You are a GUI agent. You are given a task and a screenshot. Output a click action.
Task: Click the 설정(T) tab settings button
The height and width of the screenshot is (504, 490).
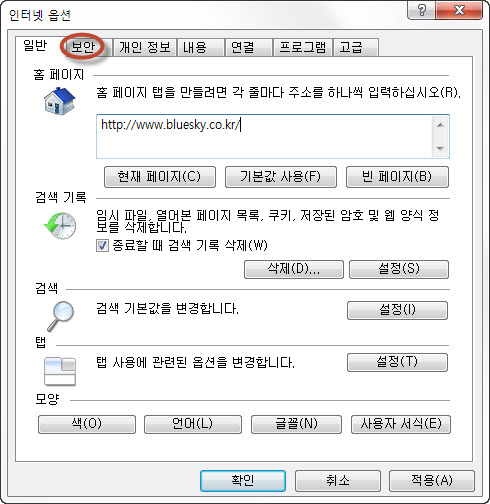coord(397,362)
